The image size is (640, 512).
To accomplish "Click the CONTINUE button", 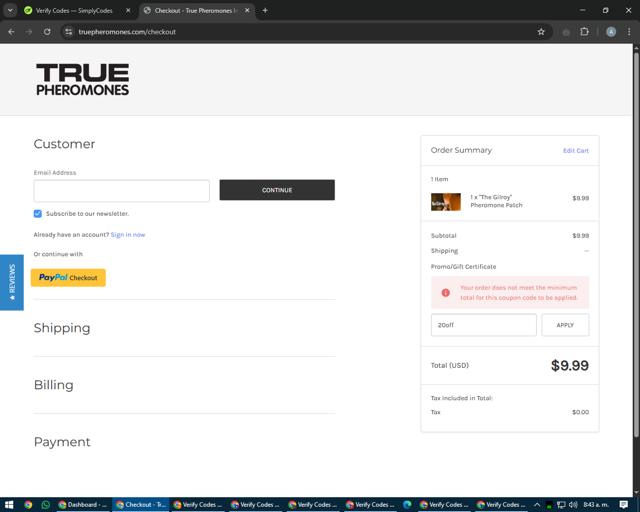I will [x=277, y=190].
